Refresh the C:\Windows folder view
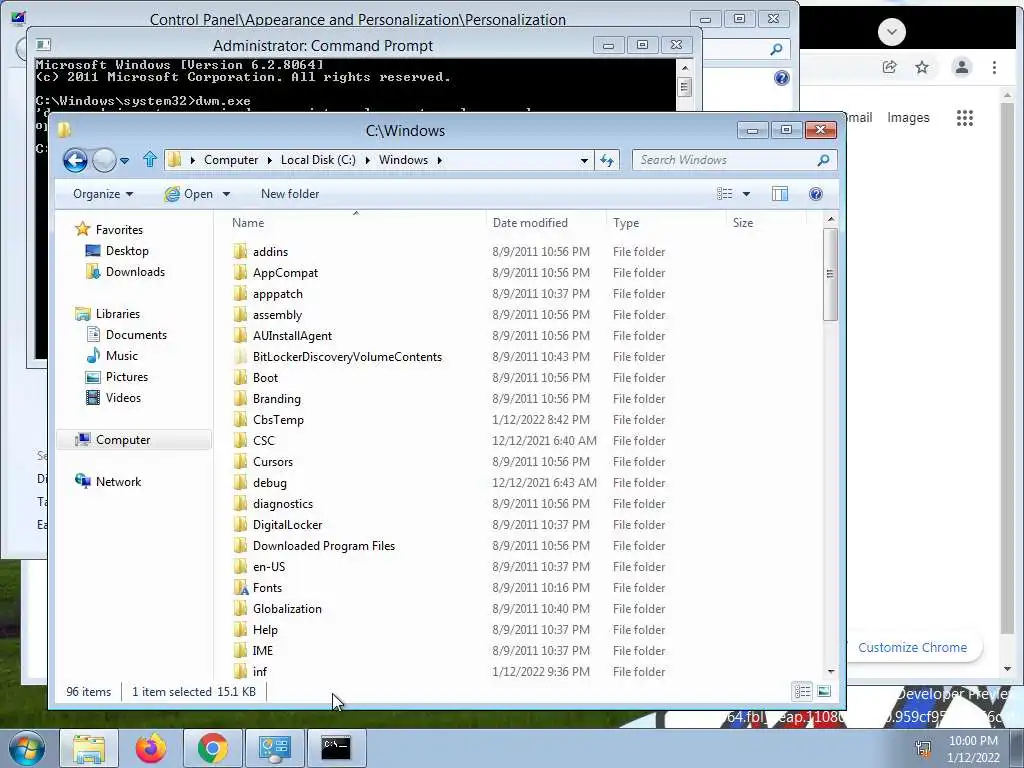The width and height of the screenshot is (1024, 768). click(x=607, y=160)
